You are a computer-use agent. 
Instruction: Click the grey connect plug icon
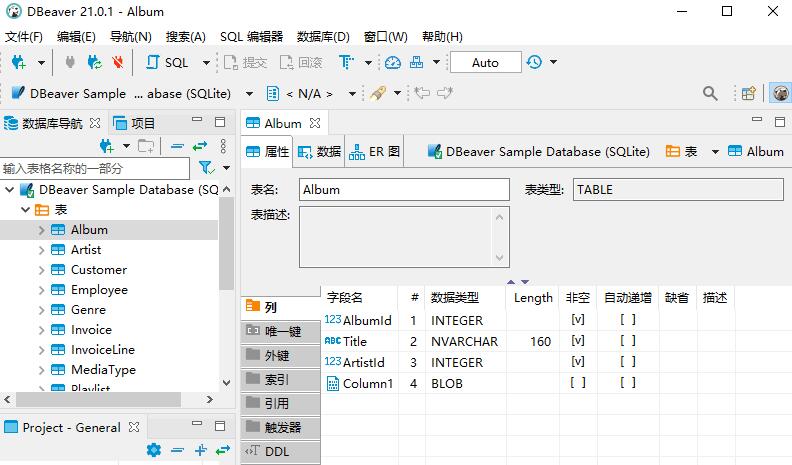pyautogui.click(x=70, y=63)
